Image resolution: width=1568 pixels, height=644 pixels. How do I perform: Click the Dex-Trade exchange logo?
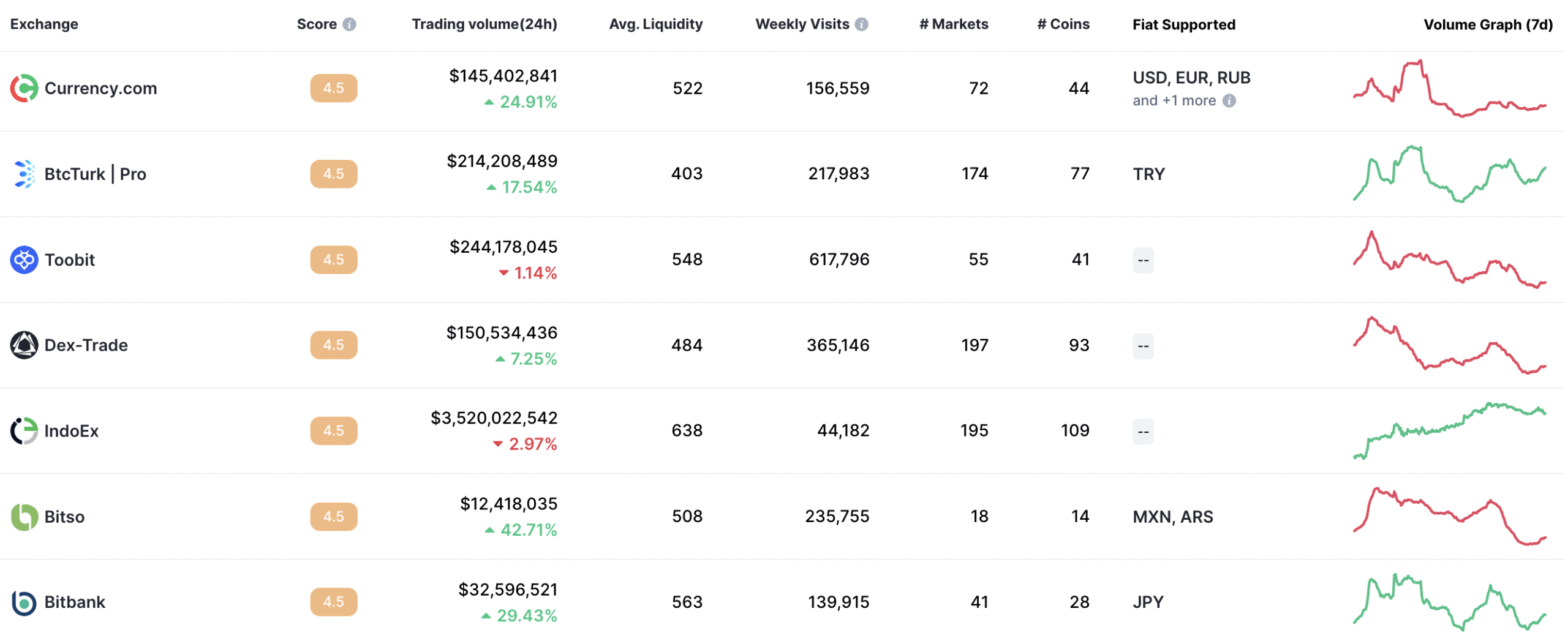[24, 345]
